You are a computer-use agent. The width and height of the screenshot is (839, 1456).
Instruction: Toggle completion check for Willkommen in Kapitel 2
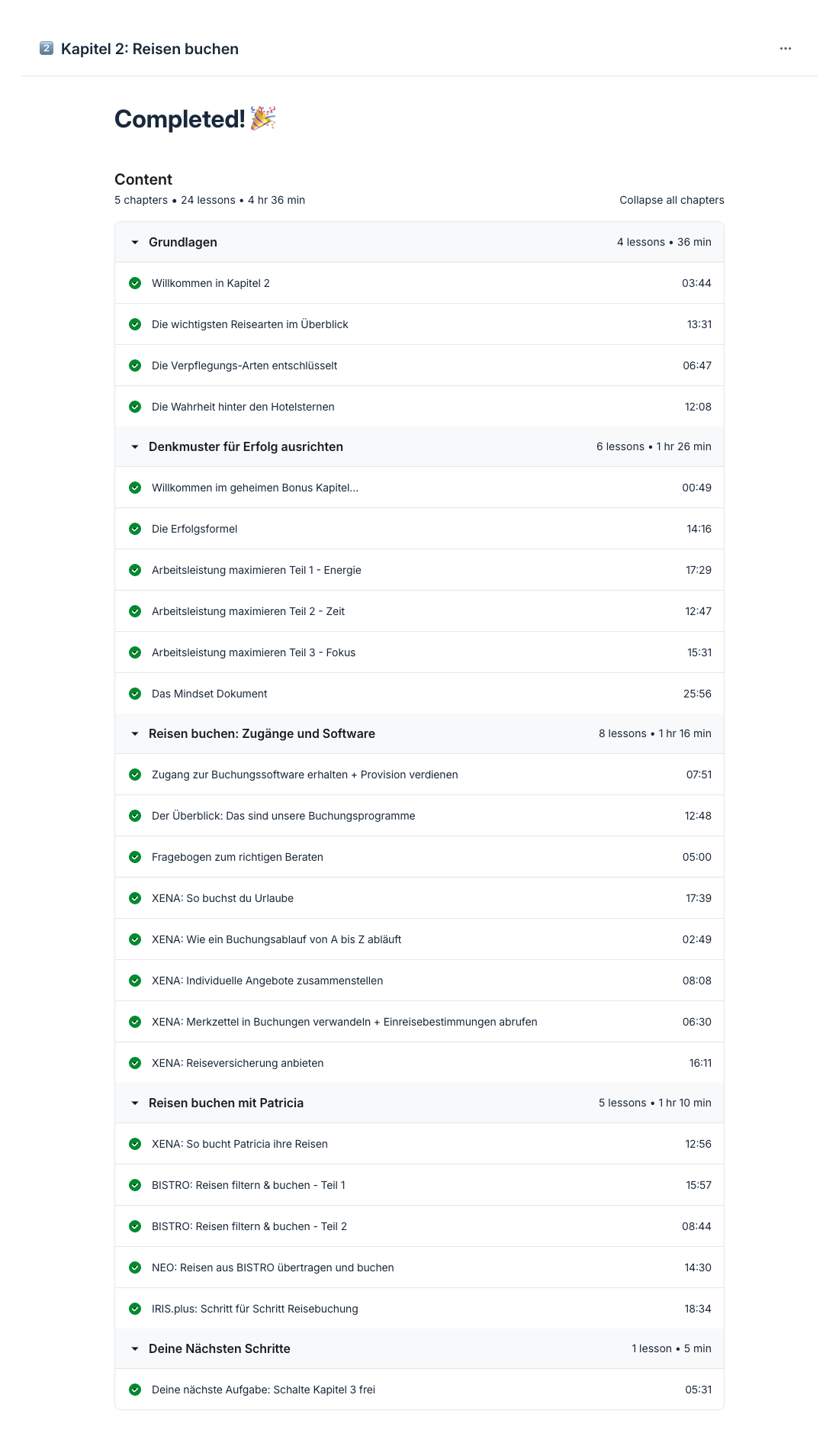click(x=135, y=283)
